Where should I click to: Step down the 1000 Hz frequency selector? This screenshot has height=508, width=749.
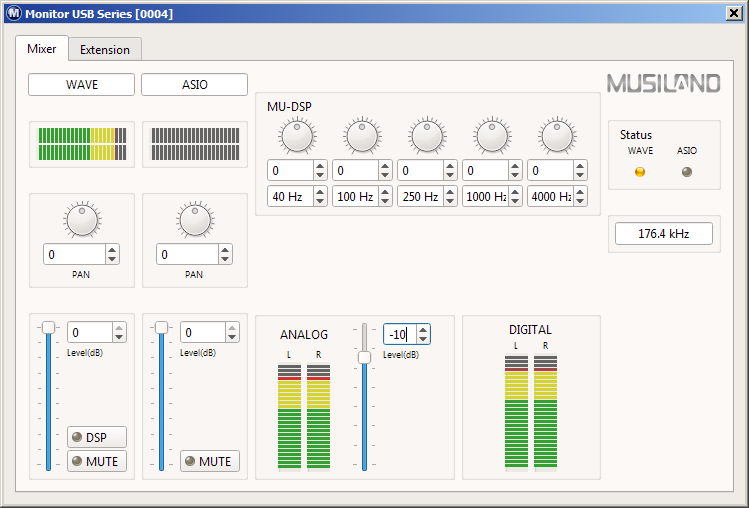coord(515,201)
